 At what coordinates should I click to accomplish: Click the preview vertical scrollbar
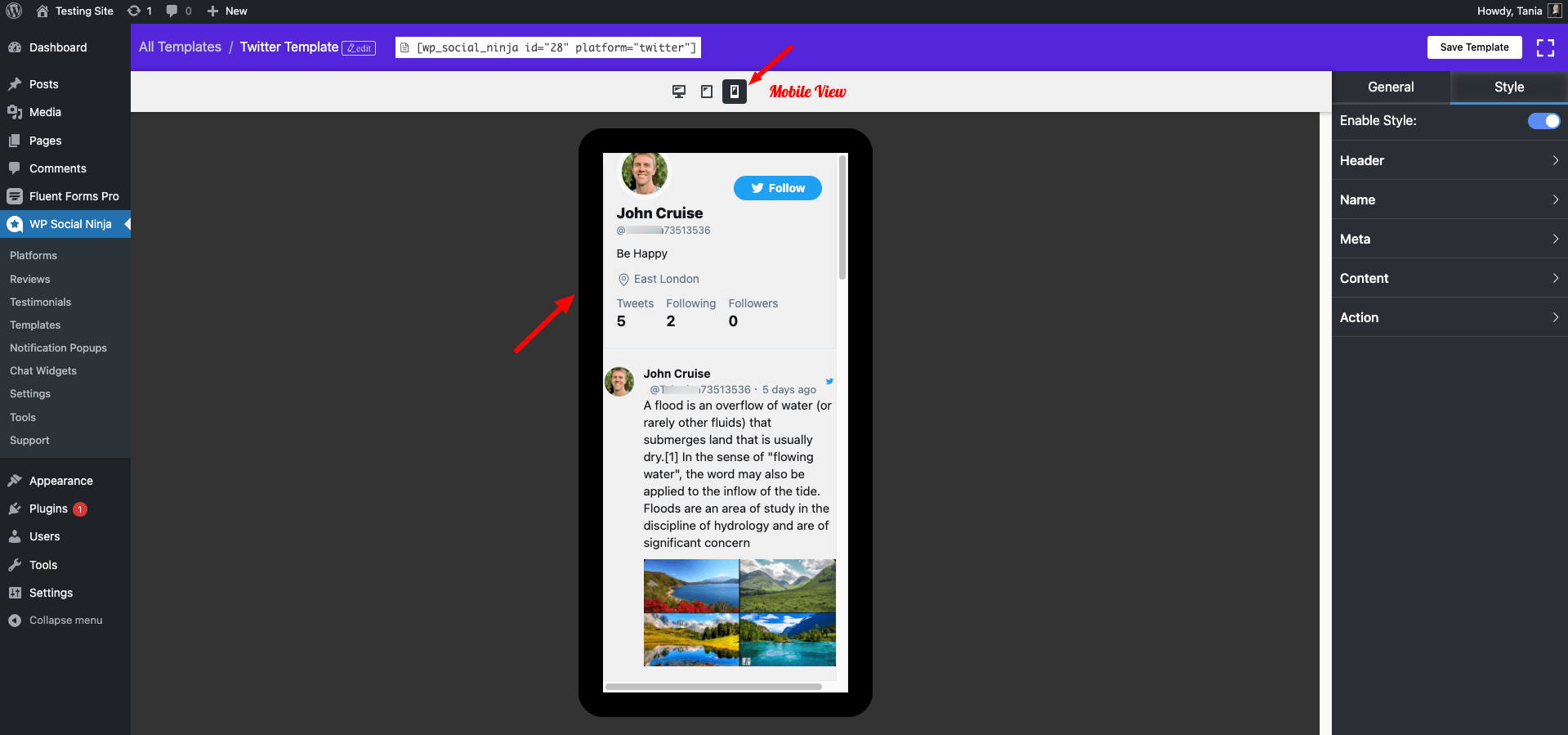842,218
